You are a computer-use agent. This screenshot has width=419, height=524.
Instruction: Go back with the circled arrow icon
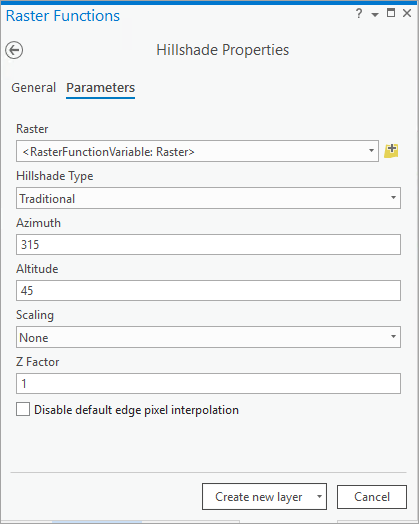pos(14,50)
